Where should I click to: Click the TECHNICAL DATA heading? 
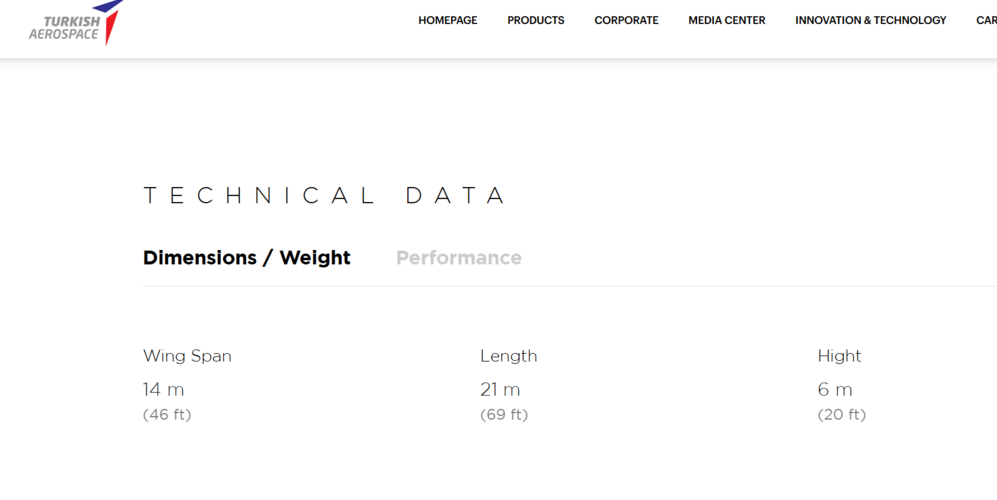(x=324, y=195)
